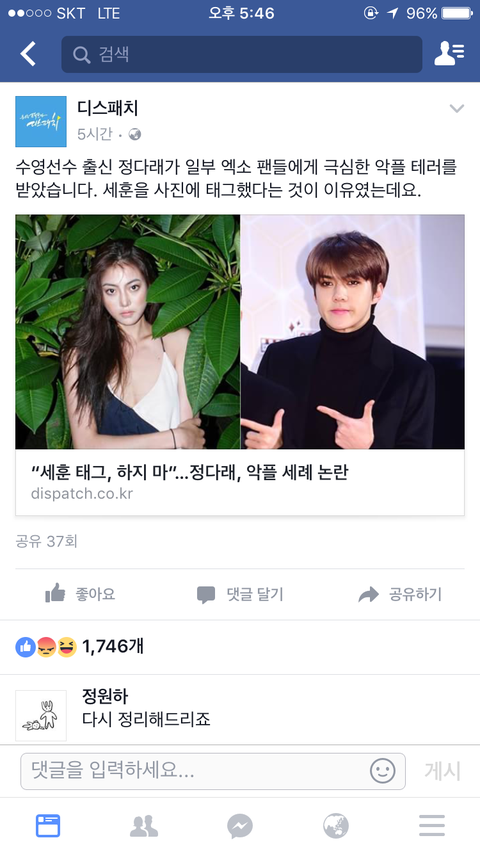Expand the post options chevron
This screenshot has height=854, width=480.
click(457, 108)
